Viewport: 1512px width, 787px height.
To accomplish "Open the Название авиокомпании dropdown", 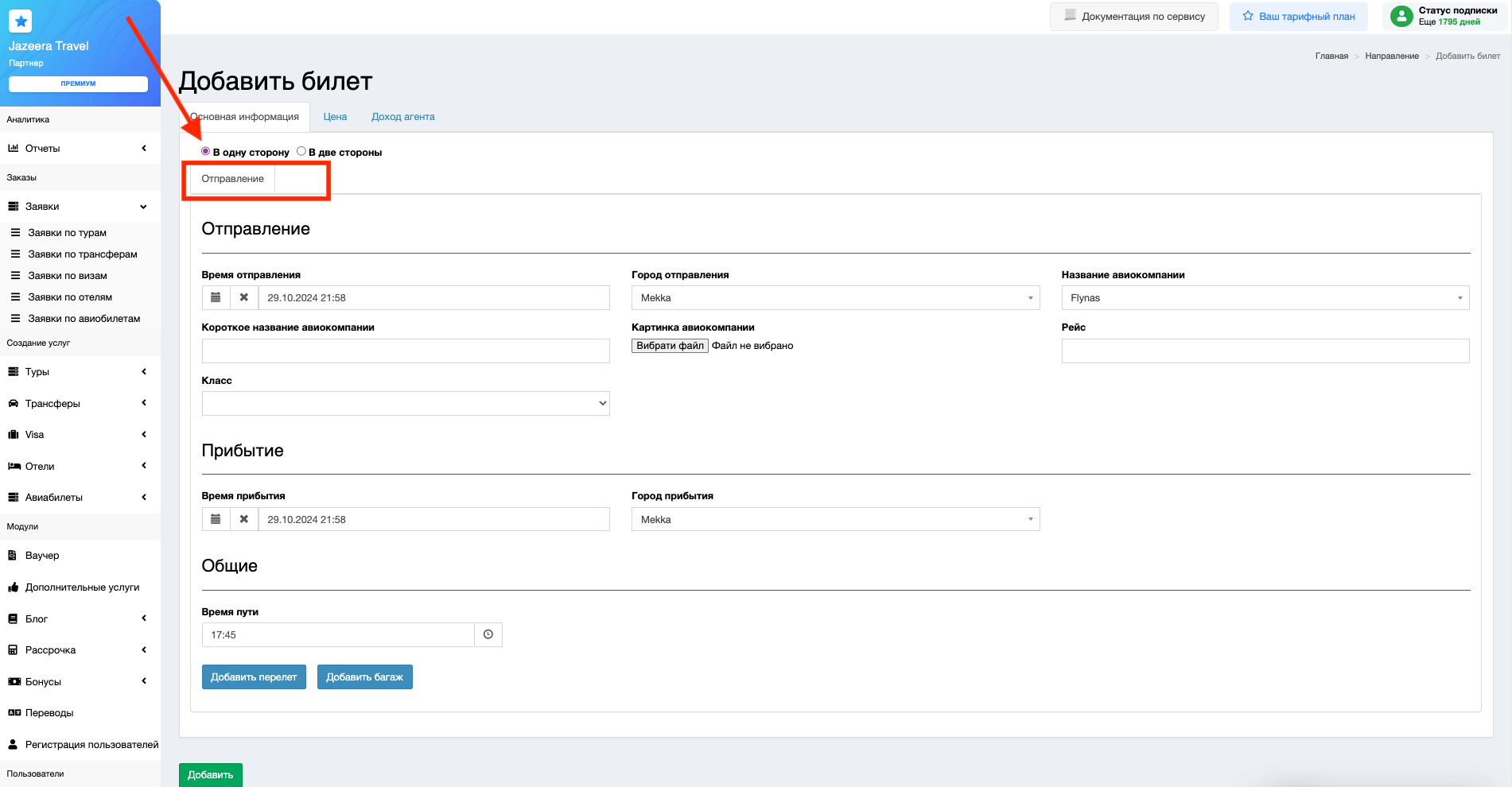I will pyautogui.click(x=1265, y=298).
